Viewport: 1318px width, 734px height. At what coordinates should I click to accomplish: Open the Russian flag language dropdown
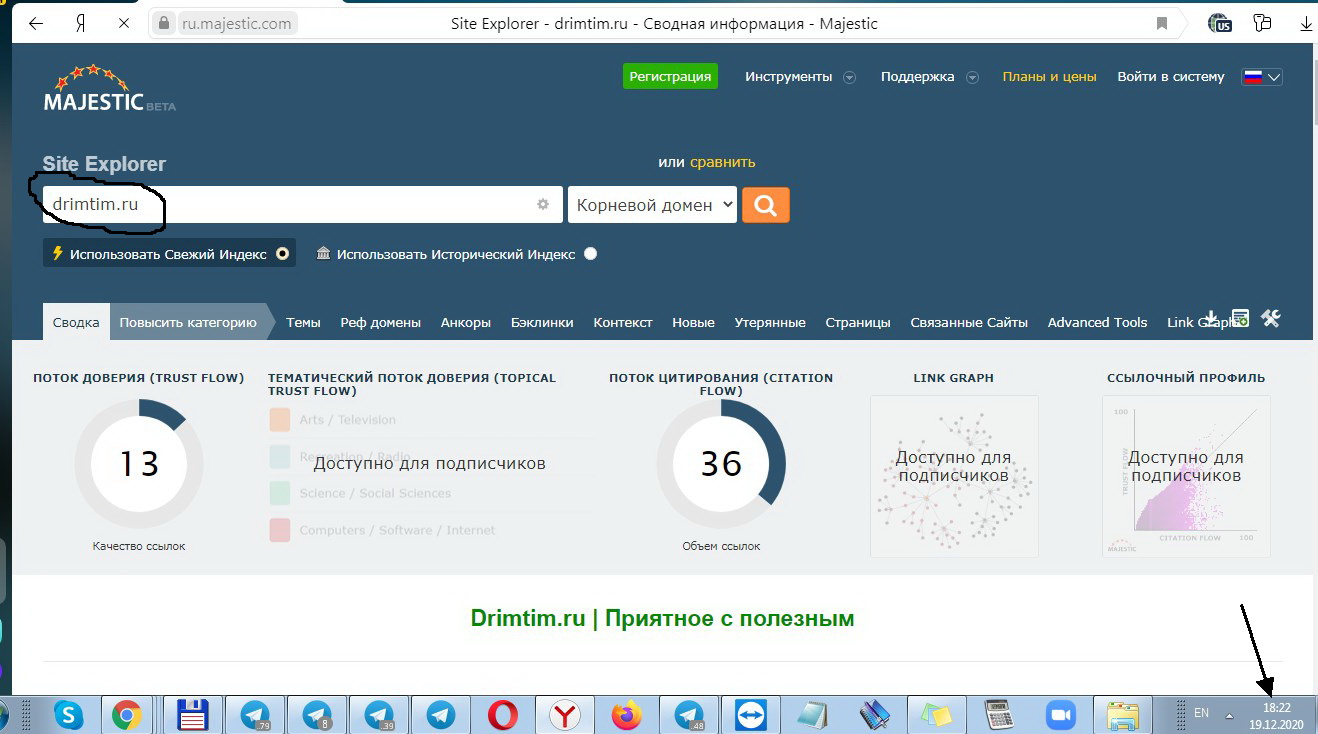click(x=1262, y=77)
